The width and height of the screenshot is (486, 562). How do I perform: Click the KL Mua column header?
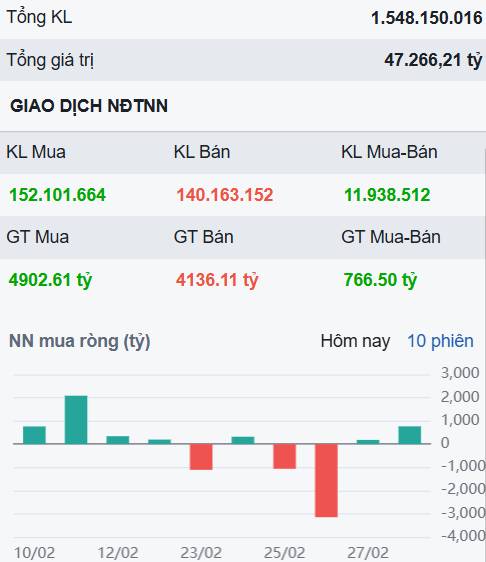tap(36, 152)
